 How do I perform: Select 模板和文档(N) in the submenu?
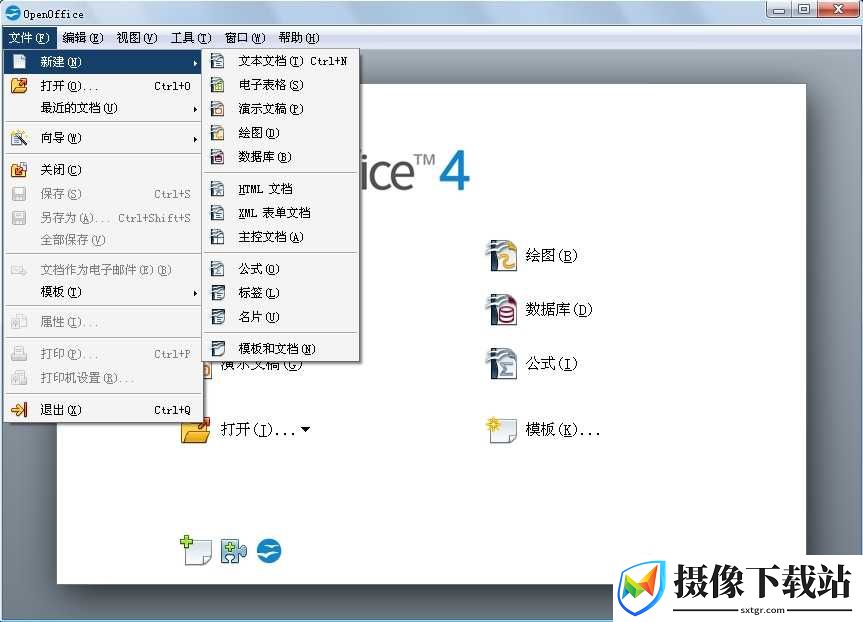(281, 348)
